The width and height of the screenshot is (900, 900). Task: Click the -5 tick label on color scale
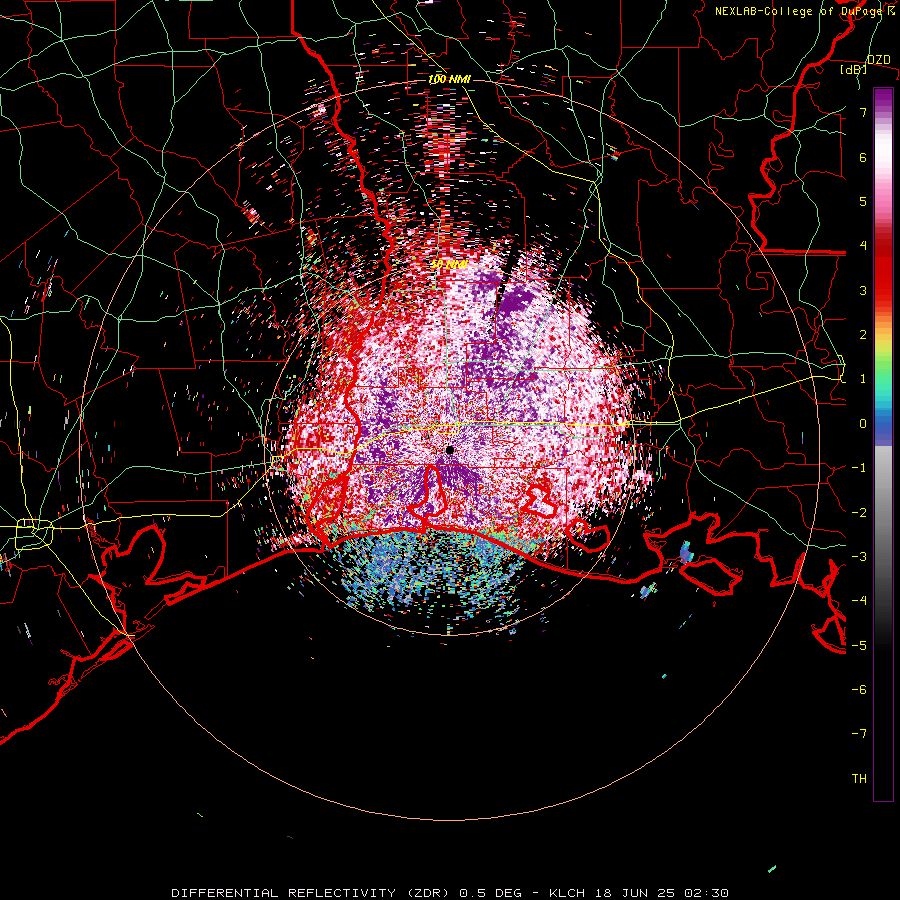tap(859, 645)
